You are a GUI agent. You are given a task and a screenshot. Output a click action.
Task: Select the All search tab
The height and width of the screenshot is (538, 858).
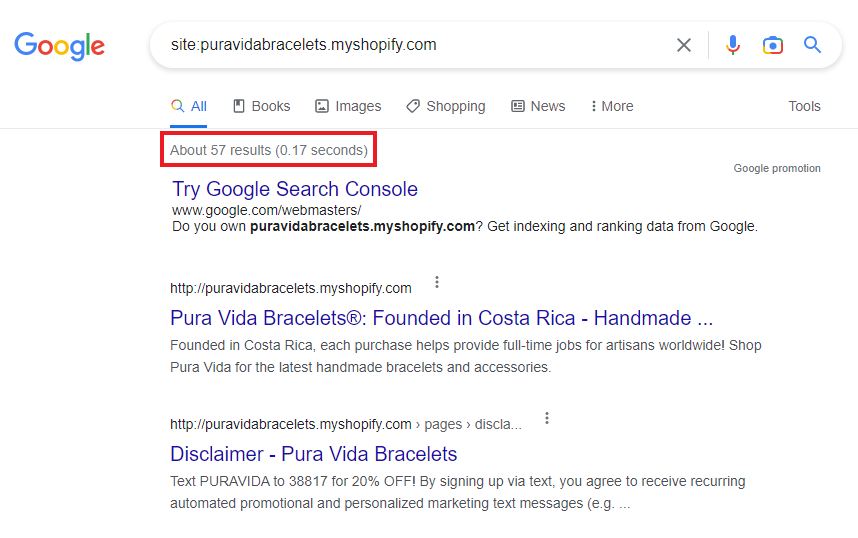tap(189, 106)
